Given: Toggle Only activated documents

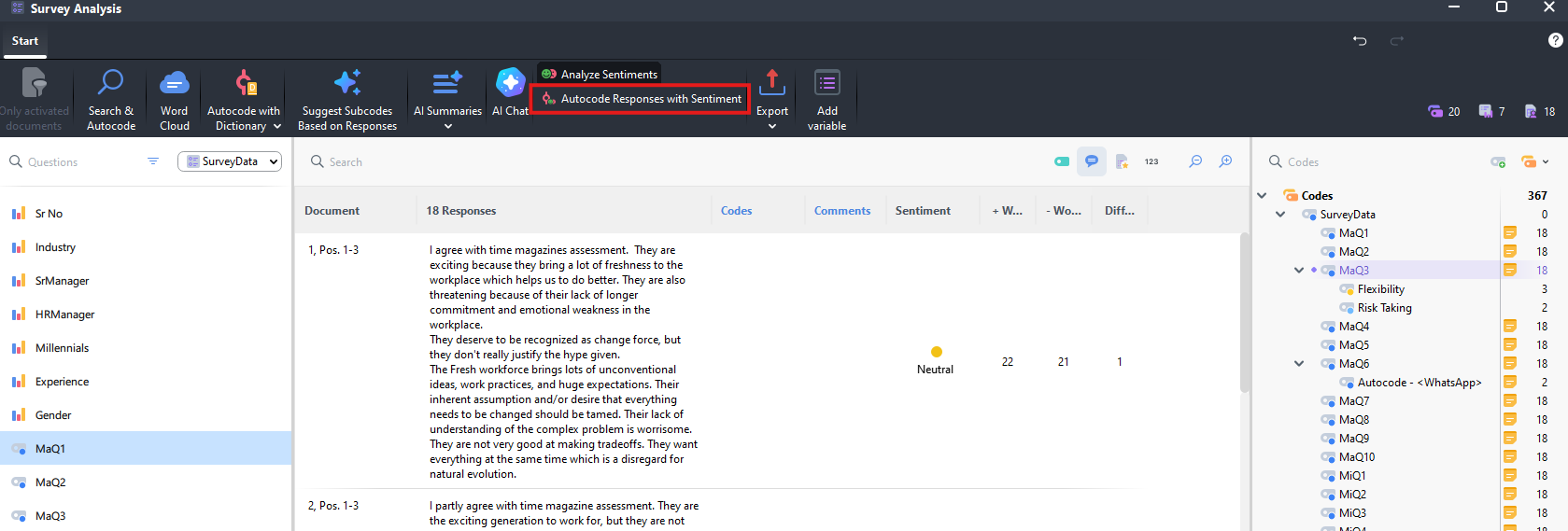Looking at the screenshot, I should pos(35,99).
